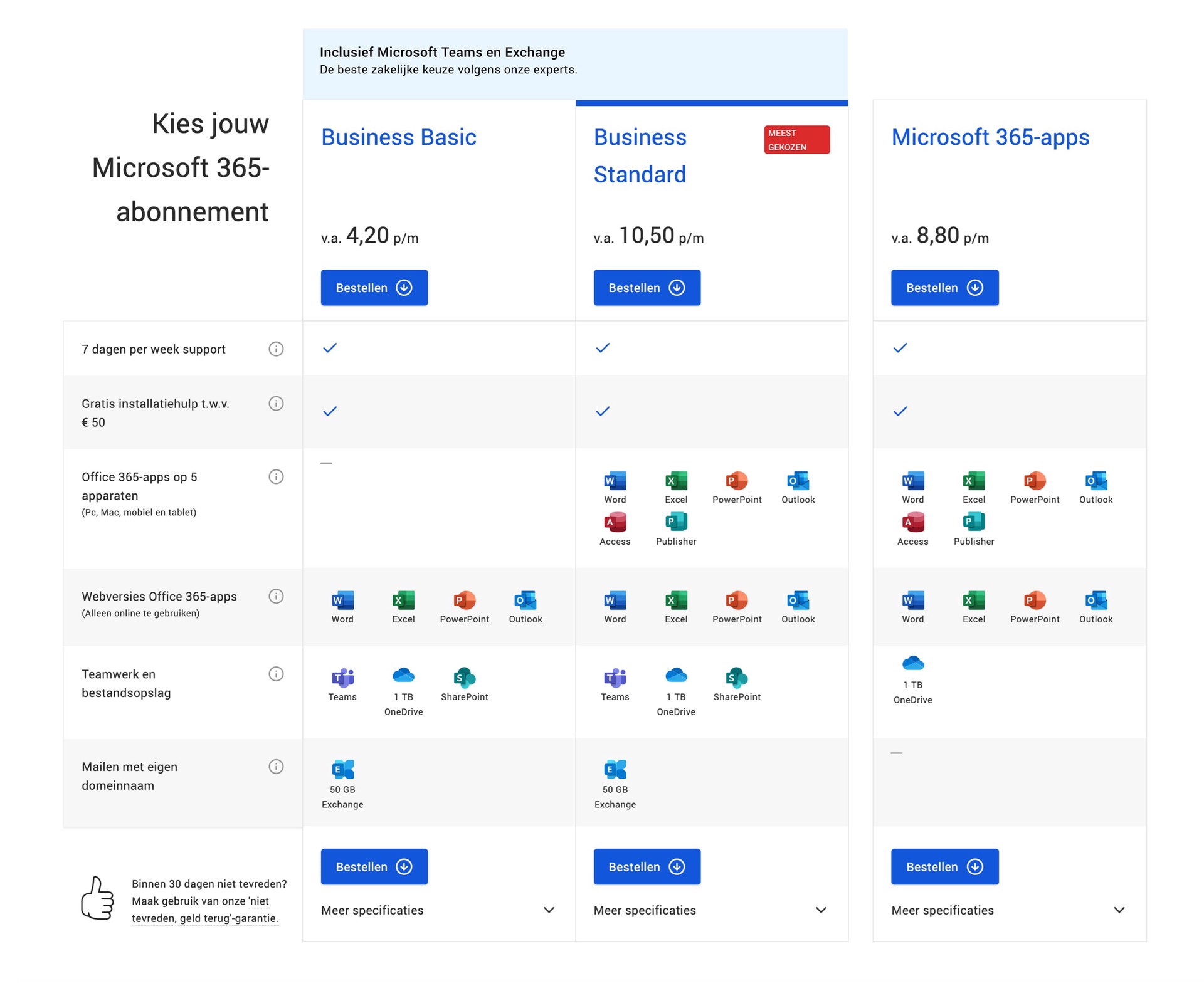1204x986 pixels.
Task: Click web PowerPoint icon in Microsoft 365-apps column
Action: pos(1035,600)
